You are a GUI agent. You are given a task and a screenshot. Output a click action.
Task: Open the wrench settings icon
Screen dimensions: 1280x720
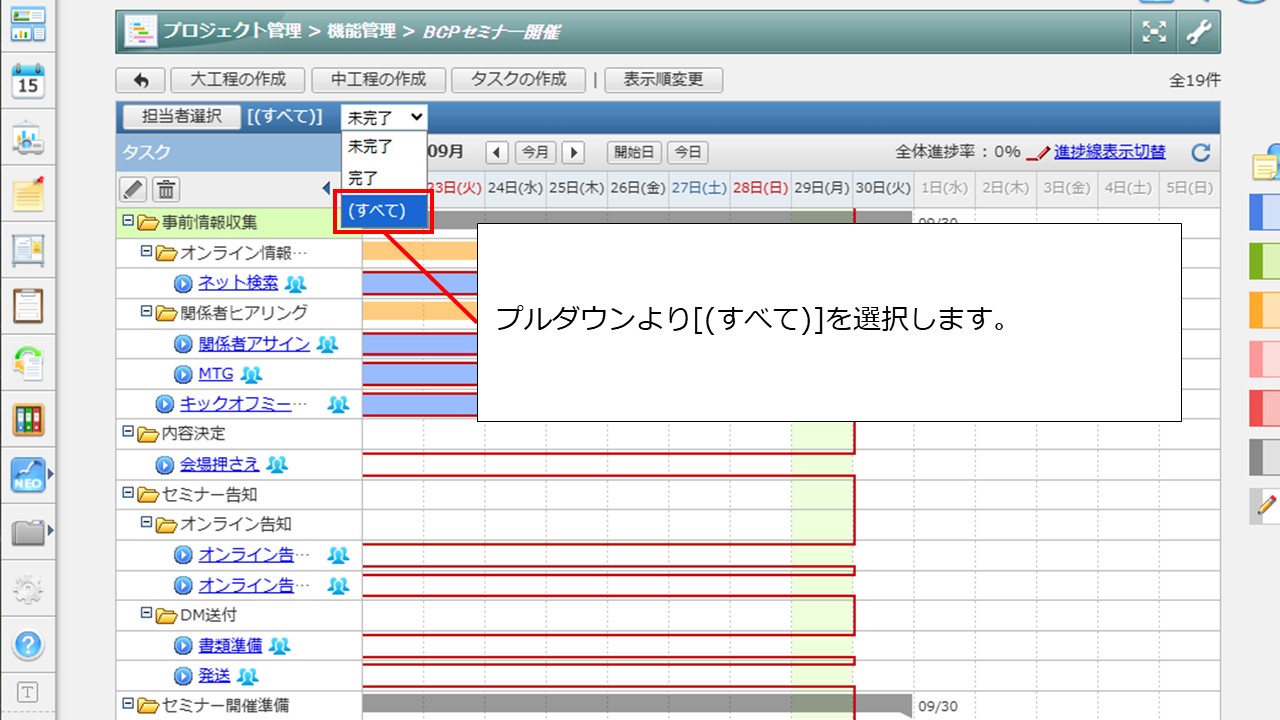pyautogui.click(x=1198, y=32)
